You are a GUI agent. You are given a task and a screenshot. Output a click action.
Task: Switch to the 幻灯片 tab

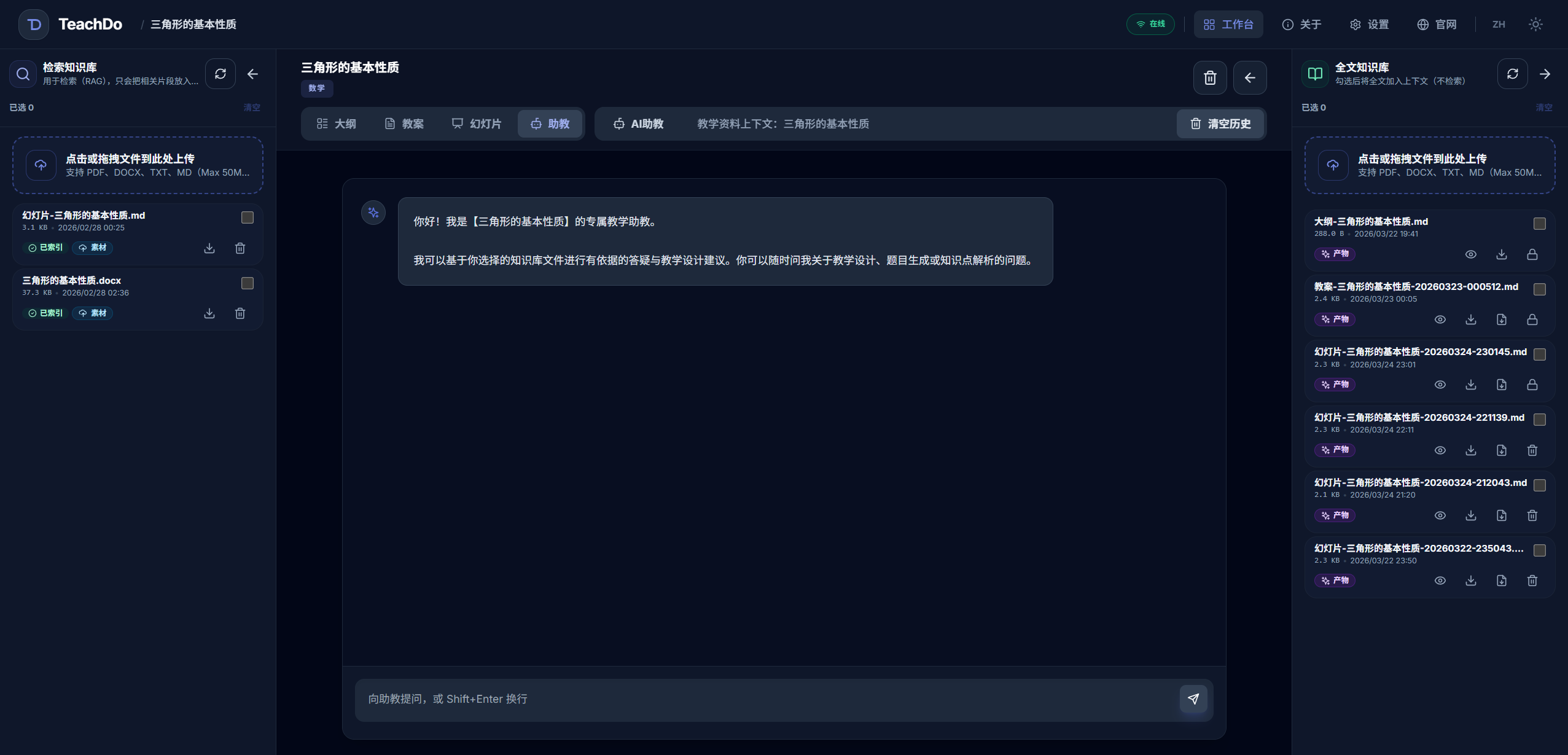[477, 123]
